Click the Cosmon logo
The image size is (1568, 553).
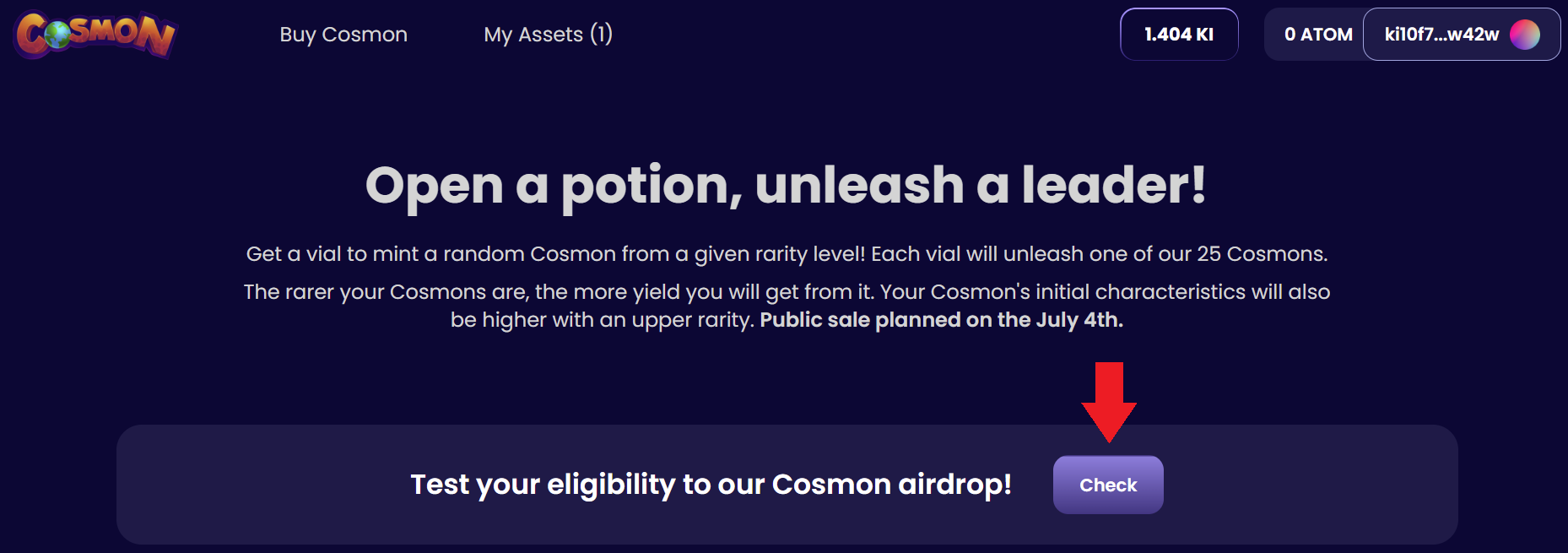pos(95,34)
